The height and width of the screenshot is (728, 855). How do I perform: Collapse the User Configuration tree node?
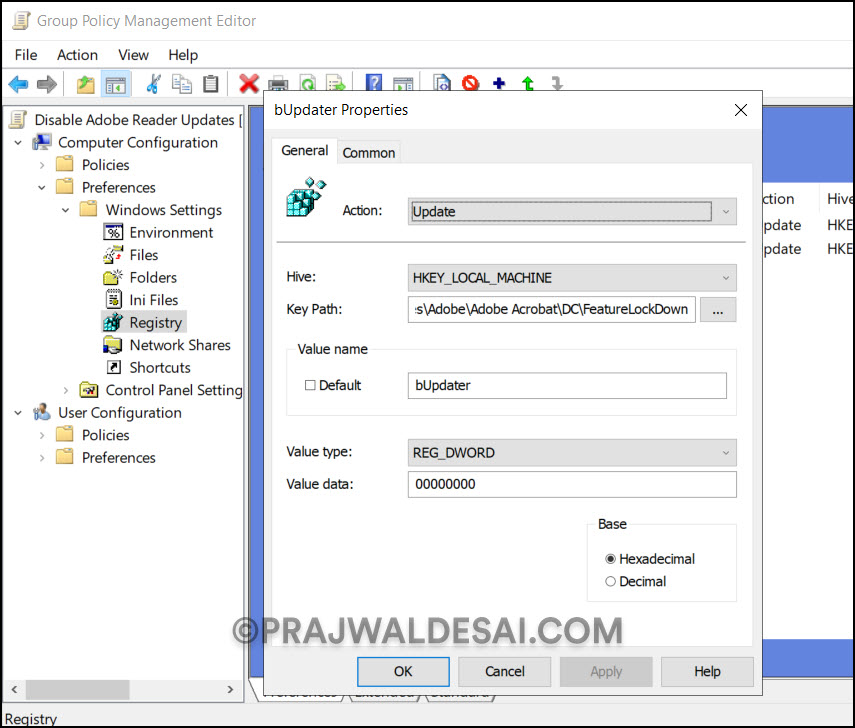18,413
